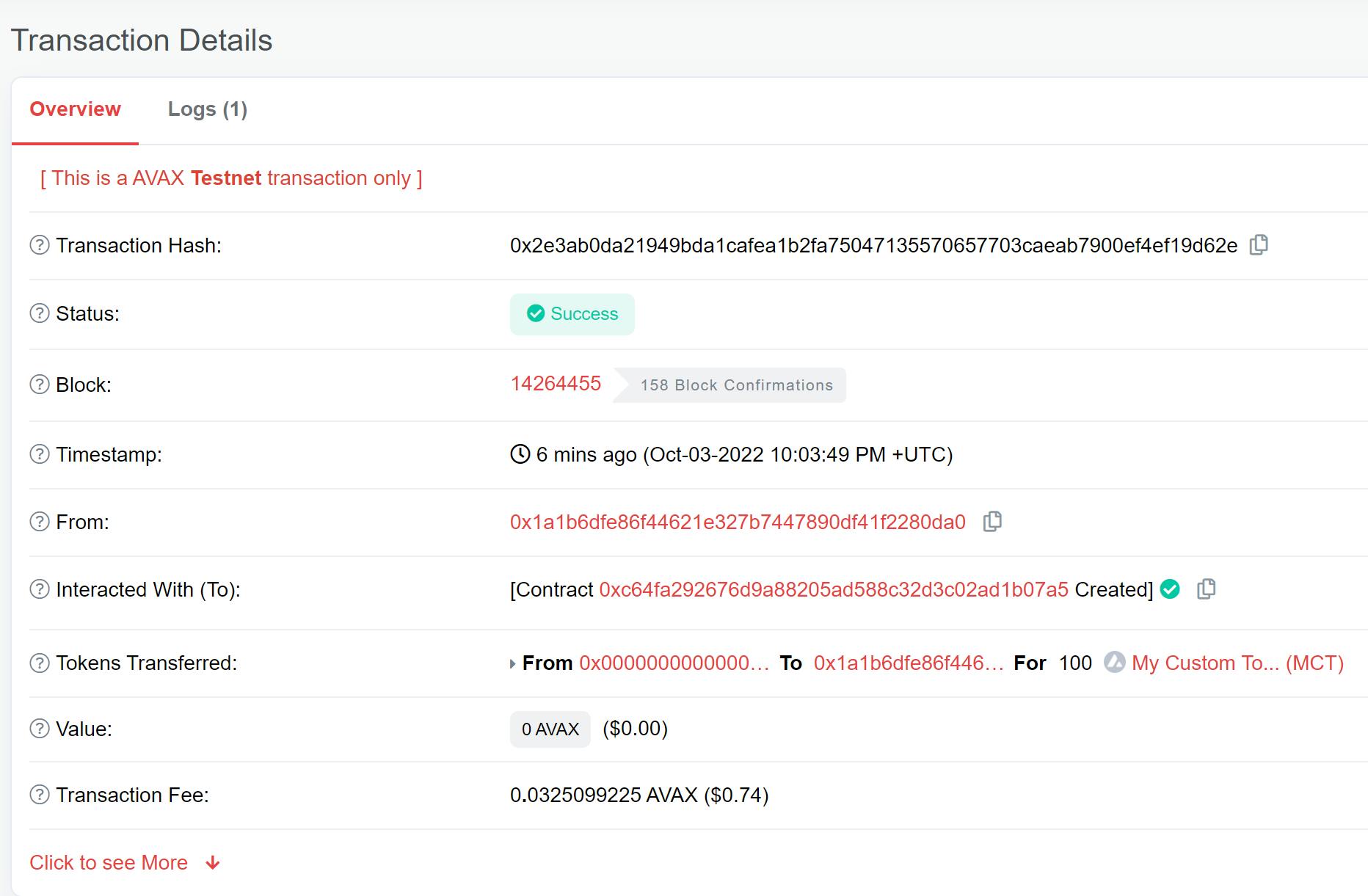Click the verified contract checkmark badge
The height and width of the screenshot is (896, 1368).
pyautogui.click(x=1171, y=589)
